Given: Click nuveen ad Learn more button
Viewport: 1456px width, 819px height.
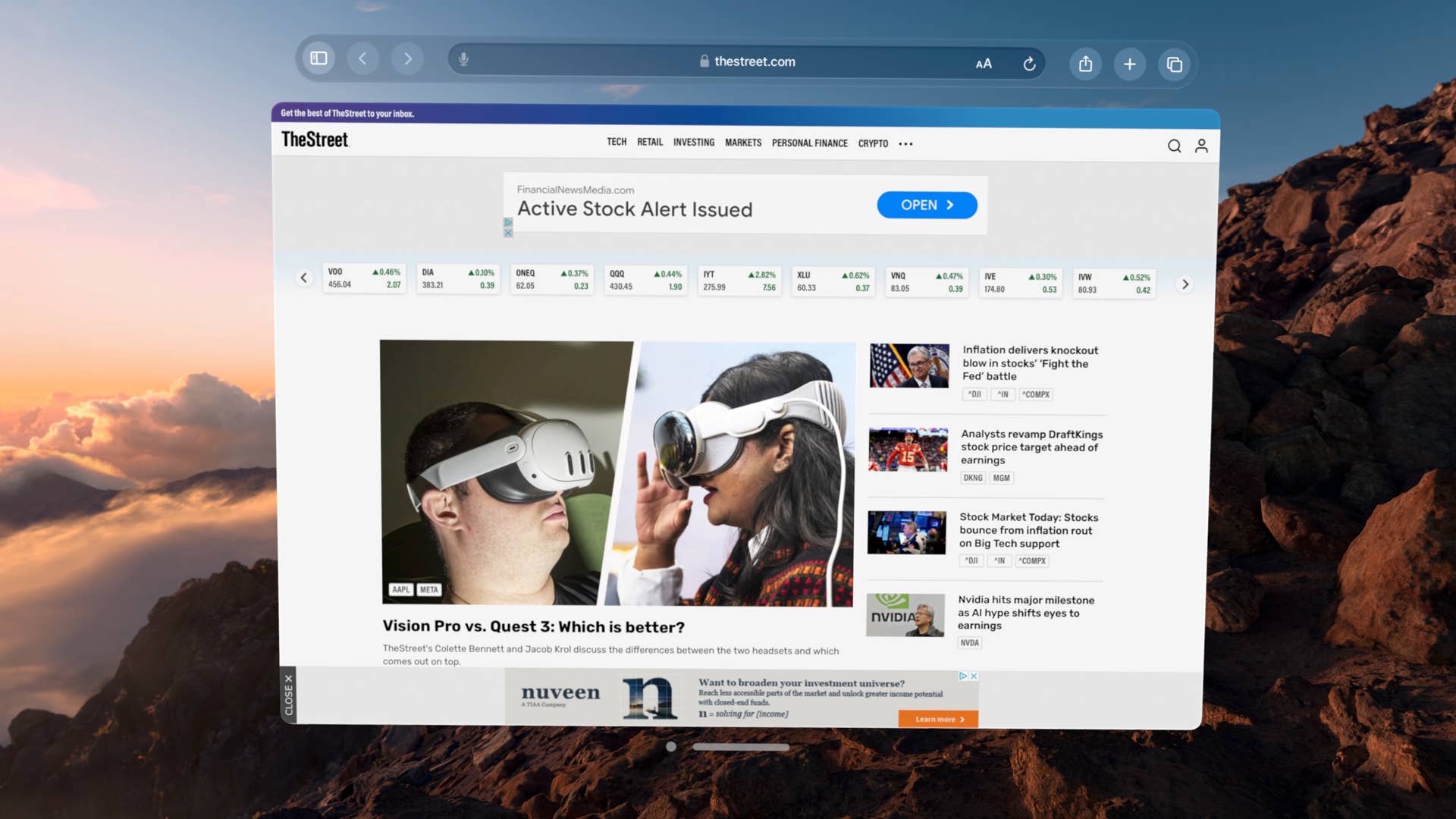Looking at the screenshot, I should (938, 719).
